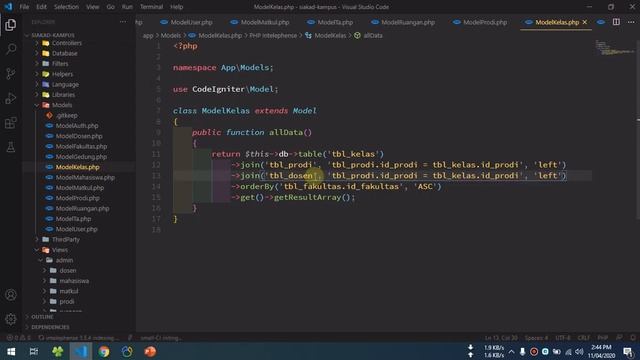Open Explorer panel More Actions ellipsis
This screenshot has height=360, width=640.
(x=123, y=22)
